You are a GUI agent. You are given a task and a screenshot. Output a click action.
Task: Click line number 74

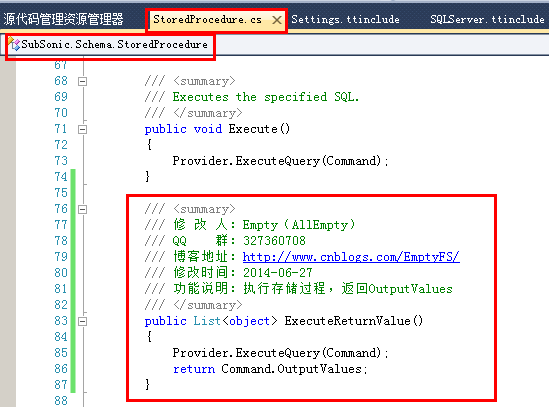click(61, 177)
